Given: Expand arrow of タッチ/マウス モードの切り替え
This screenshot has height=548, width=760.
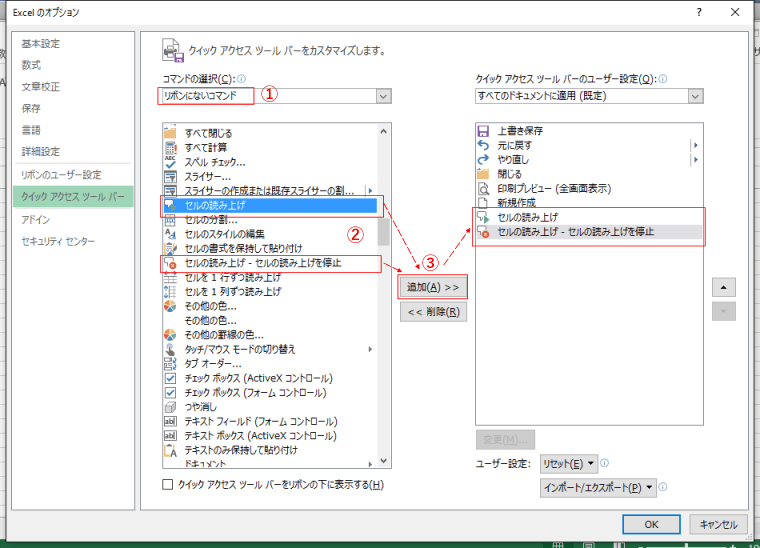Looking at the screenshot, I should pyautogui.click(x=370, y=349).
